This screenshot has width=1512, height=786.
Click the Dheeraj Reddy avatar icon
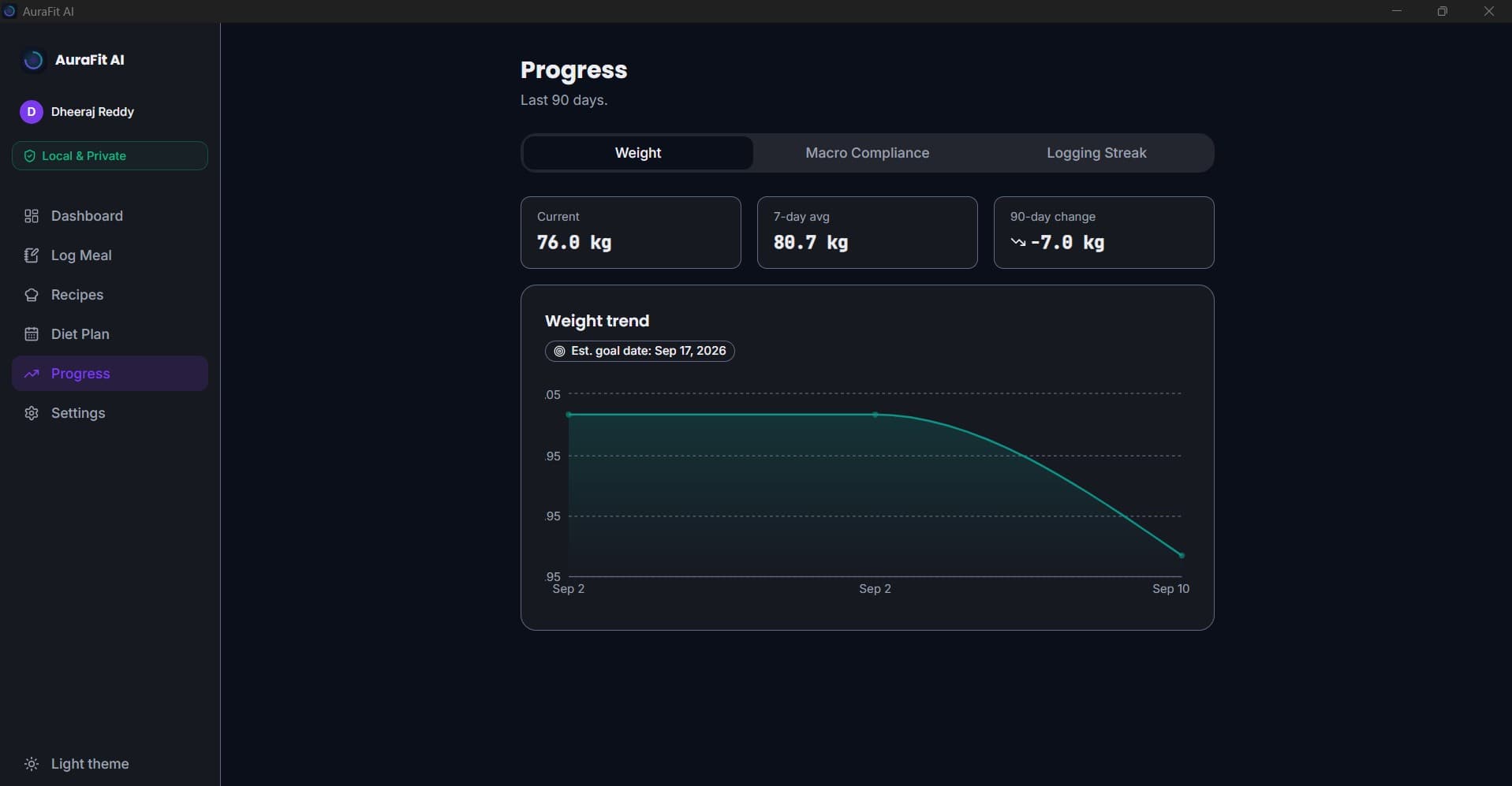click(32, 112)
